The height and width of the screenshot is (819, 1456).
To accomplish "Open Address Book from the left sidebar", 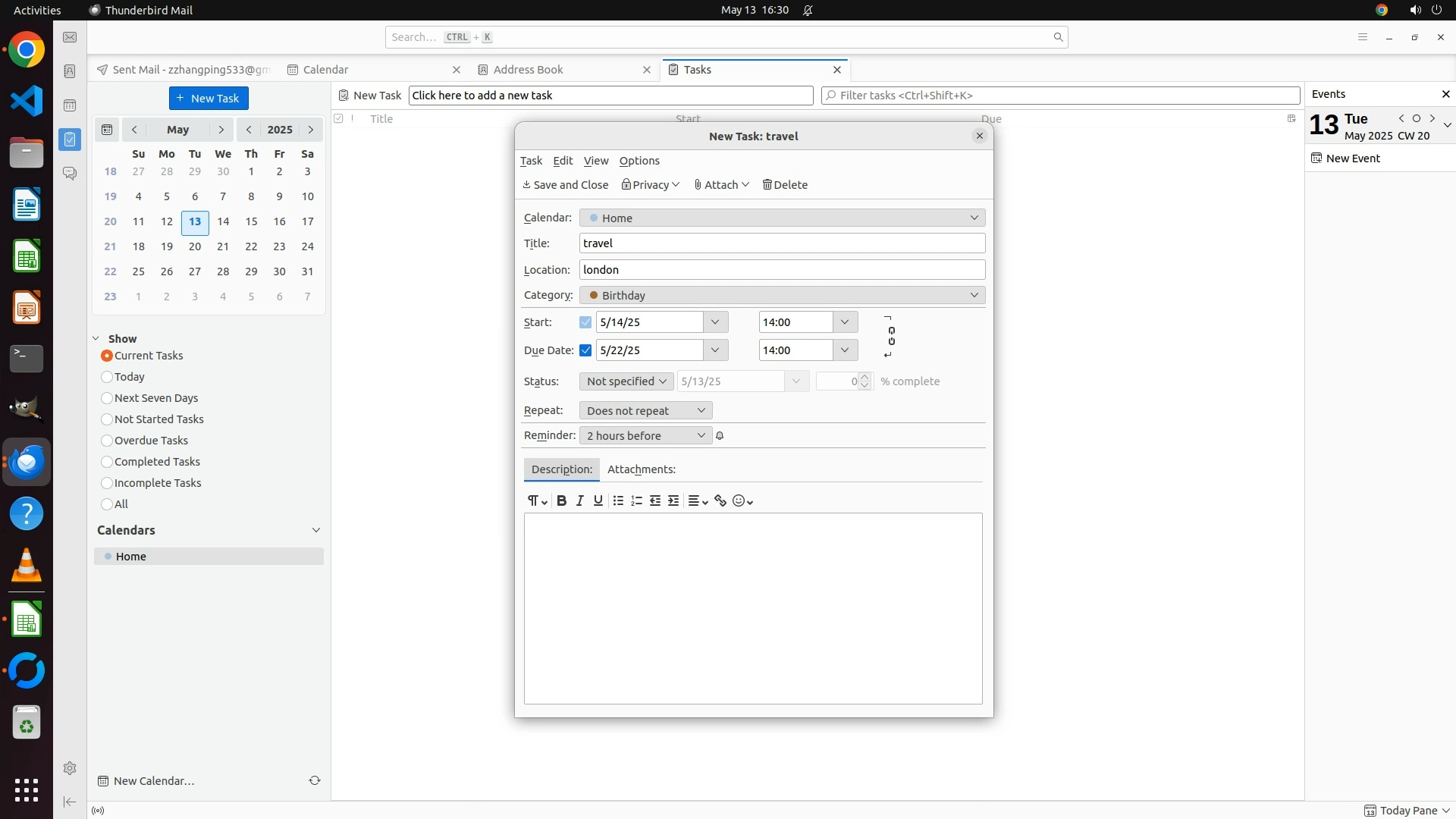I will 70,71.
